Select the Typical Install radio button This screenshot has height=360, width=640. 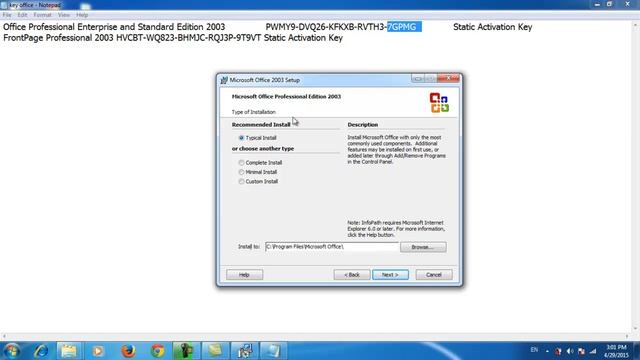(241, 138)
